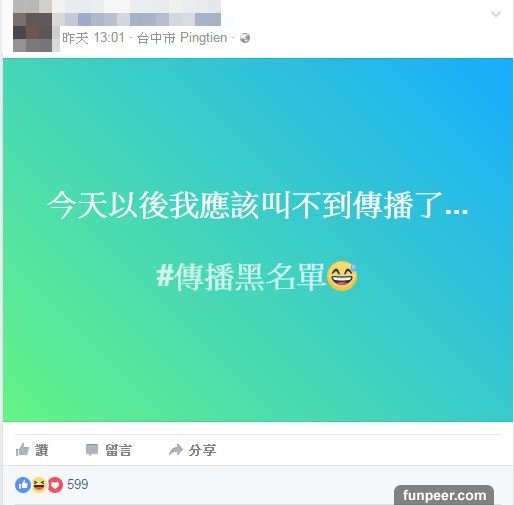The height and width of the screenshot is (505, 514).
Task: Open the red Love heart reaction
Action: click(x=55, y=485)
